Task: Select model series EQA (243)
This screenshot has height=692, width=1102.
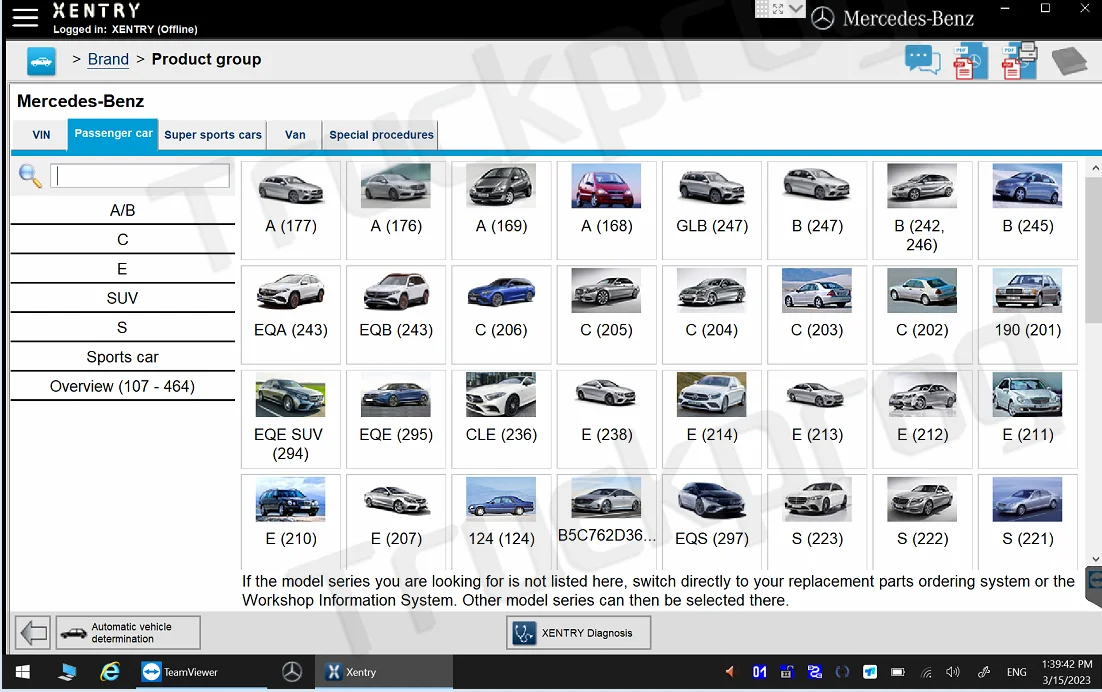Action: pyautogui.click(x=291, y=314)
